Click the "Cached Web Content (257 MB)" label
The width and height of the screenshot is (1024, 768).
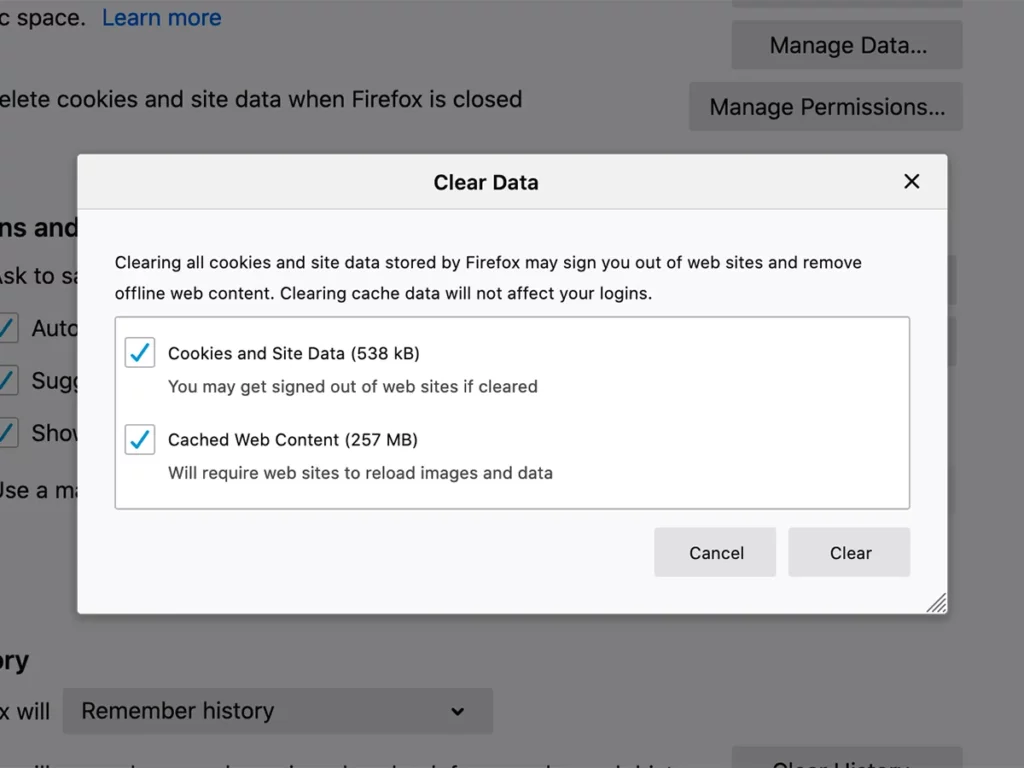point(292,440)
